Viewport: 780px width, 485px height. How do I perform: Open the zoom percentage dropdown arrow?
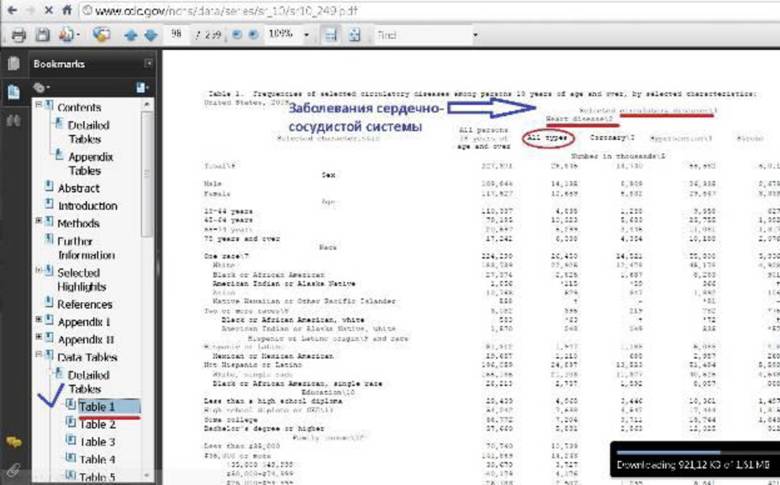pos(306,35)
